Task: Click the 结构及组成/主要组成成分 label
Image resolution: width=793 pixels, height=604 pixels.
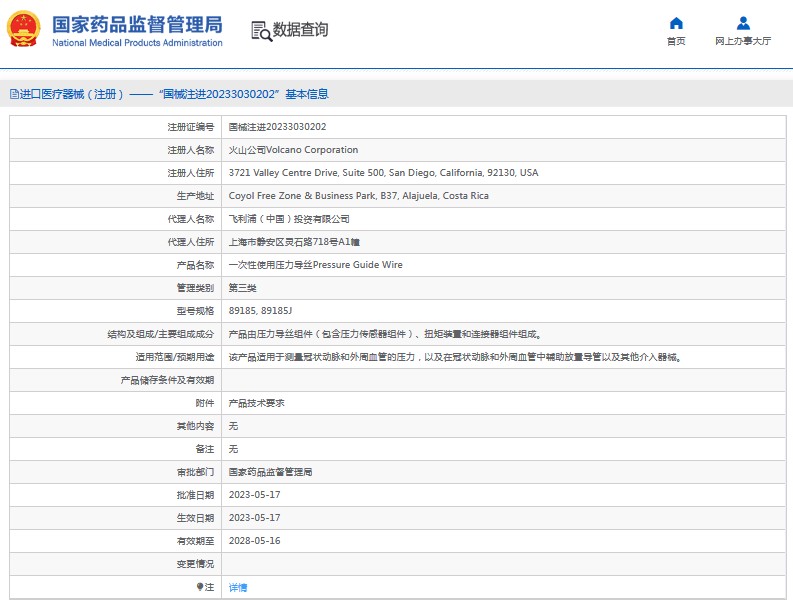Action: coord(160,334)
